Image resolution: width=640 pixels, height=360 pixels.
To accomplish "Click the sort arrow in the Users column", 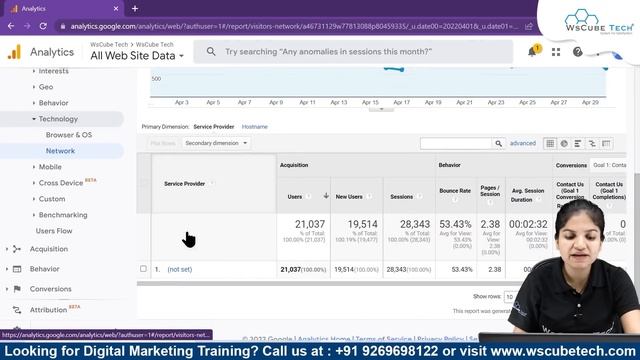I will tap(326, 196).
